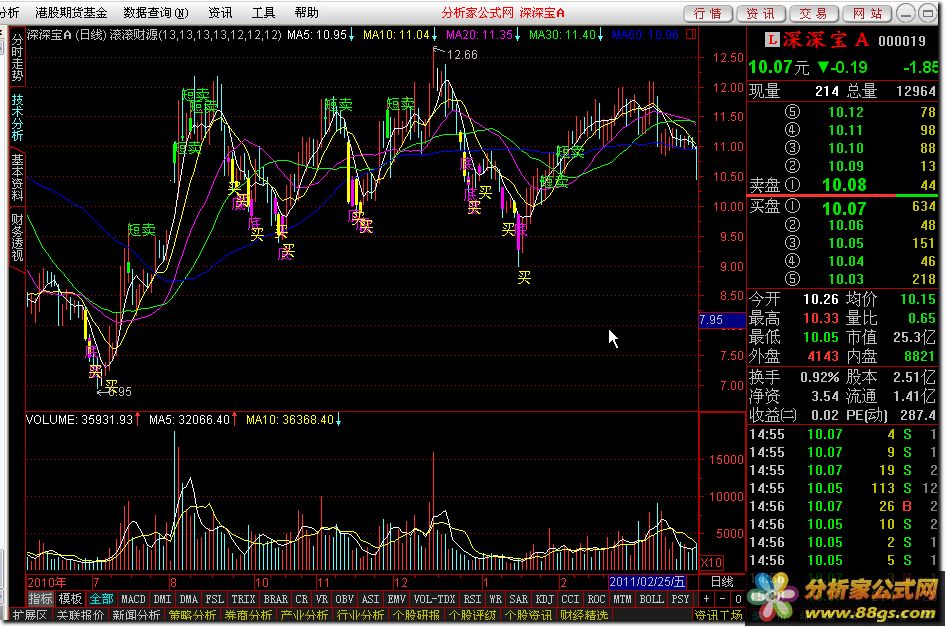Select the EMV indicator
The width and height of the screenshot is (947, 628).
[396, 599]
